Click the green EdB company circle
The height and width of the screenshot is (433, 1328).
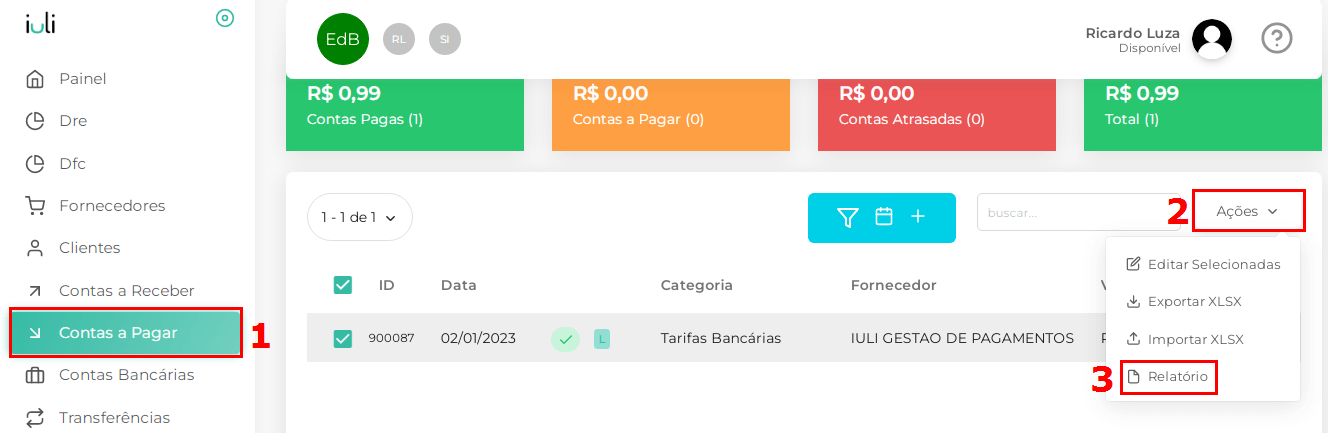click(343, 39)
